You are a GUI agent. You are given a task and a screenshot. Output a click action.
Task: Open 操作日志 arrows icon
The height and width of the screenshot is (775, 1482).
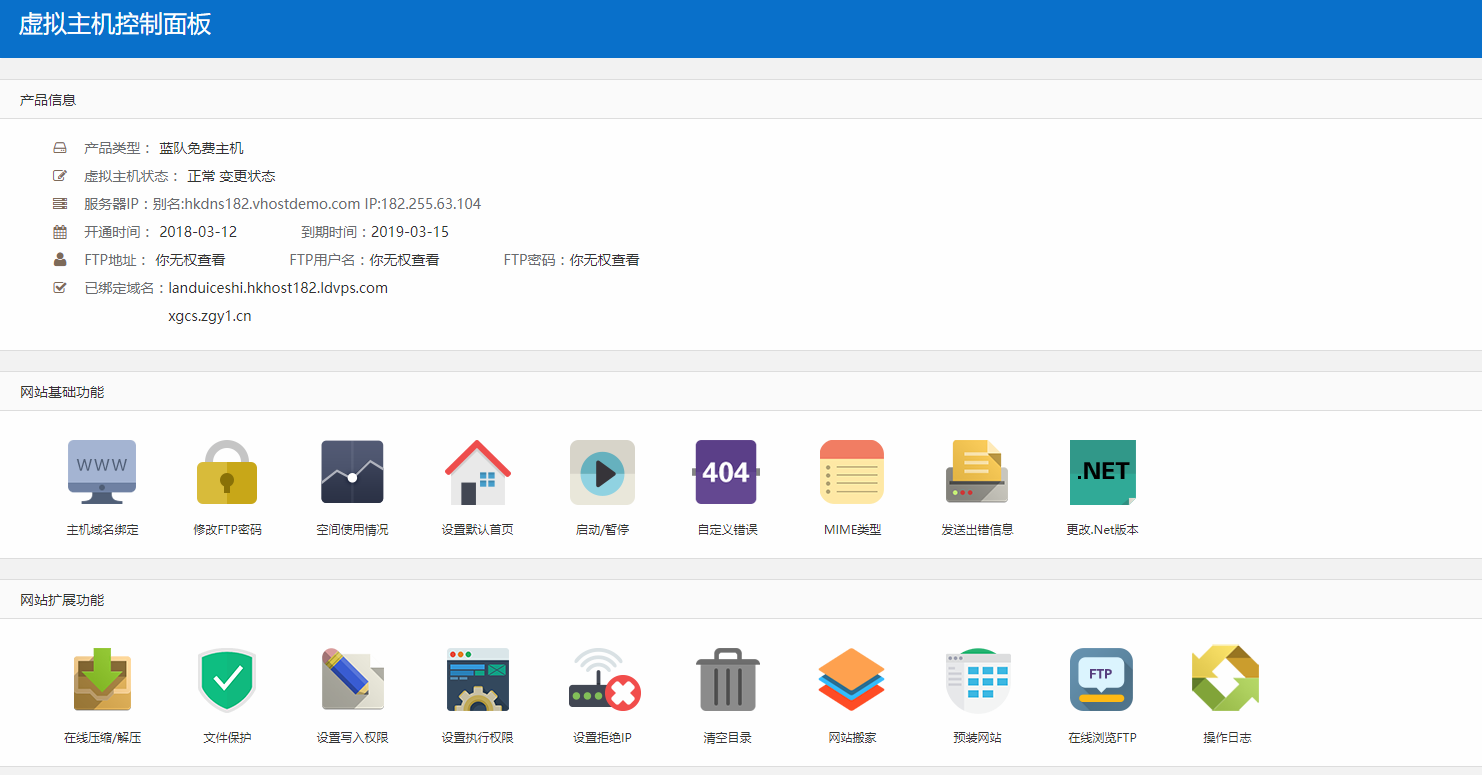coord(1226,680)
